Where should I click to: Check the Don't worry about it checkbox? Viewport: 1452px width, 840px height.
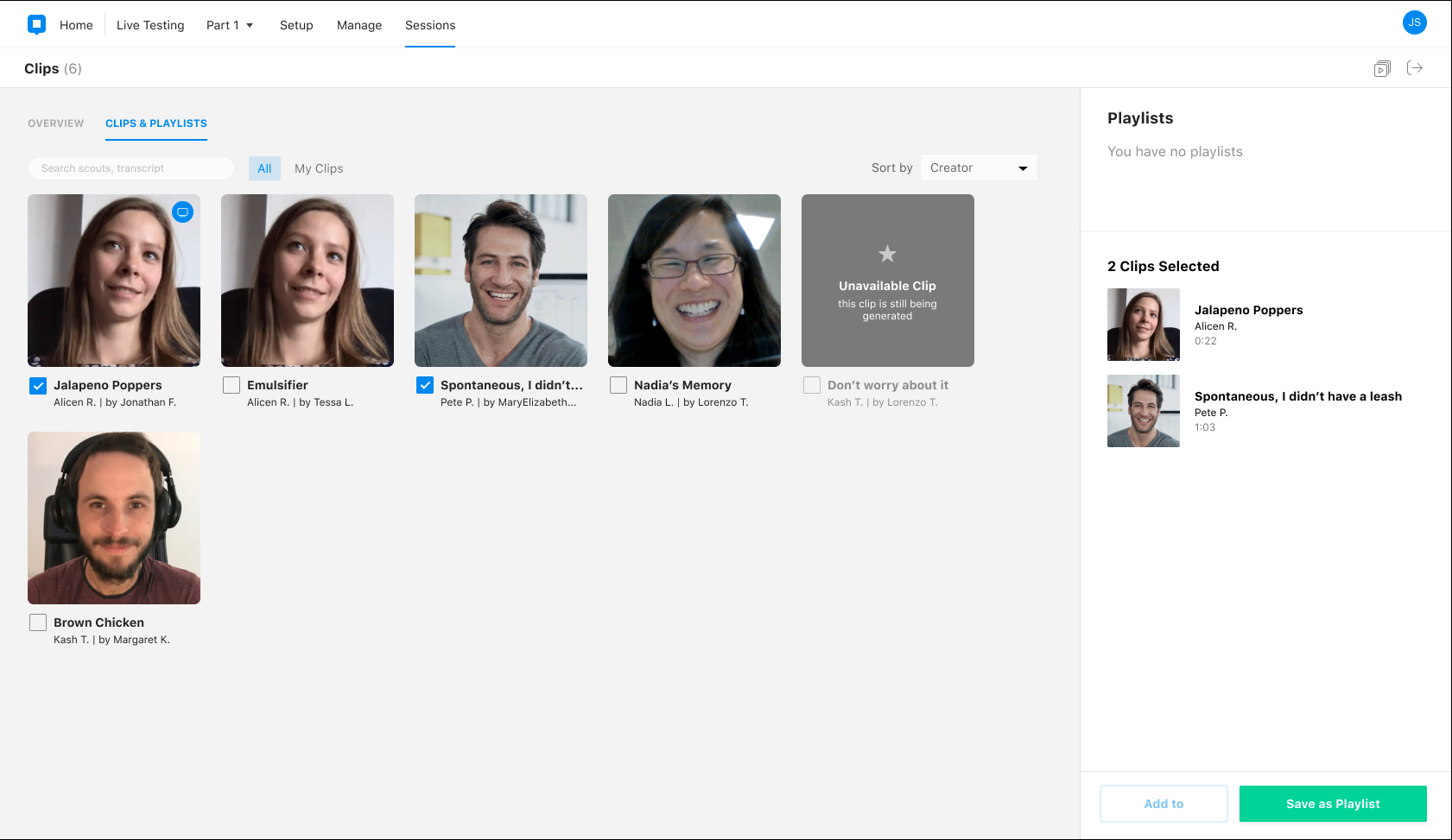click(812, 385)
